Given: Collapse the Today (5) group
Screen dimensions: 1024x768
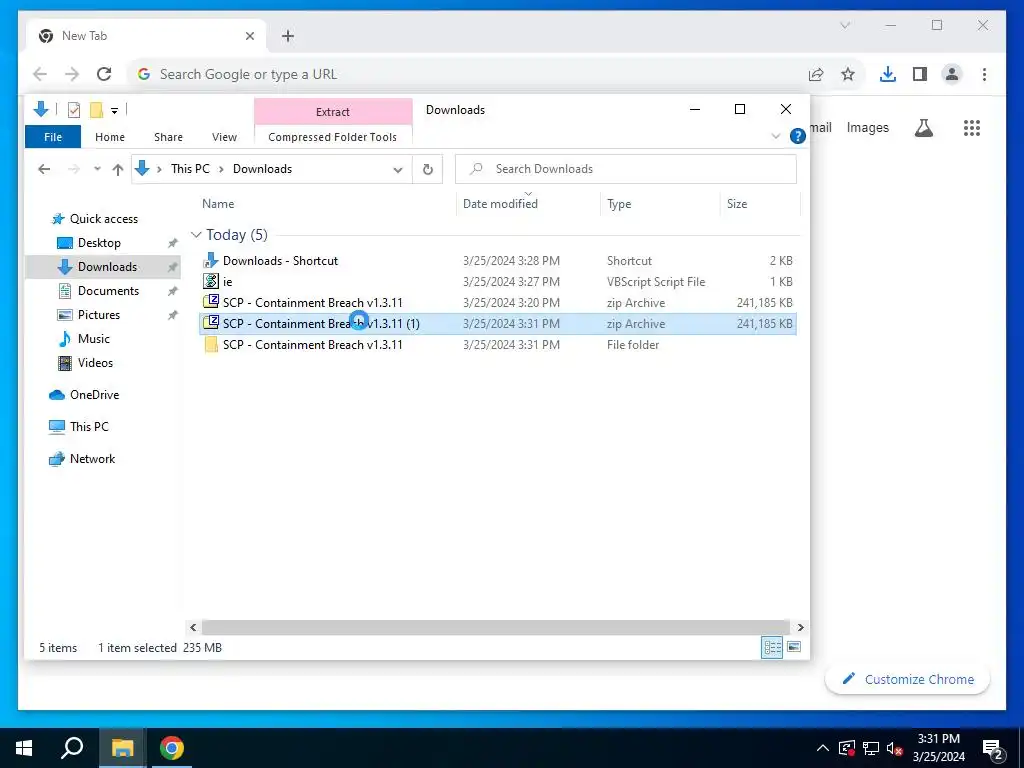Looking at the screenshot, I should coord(196,234).
